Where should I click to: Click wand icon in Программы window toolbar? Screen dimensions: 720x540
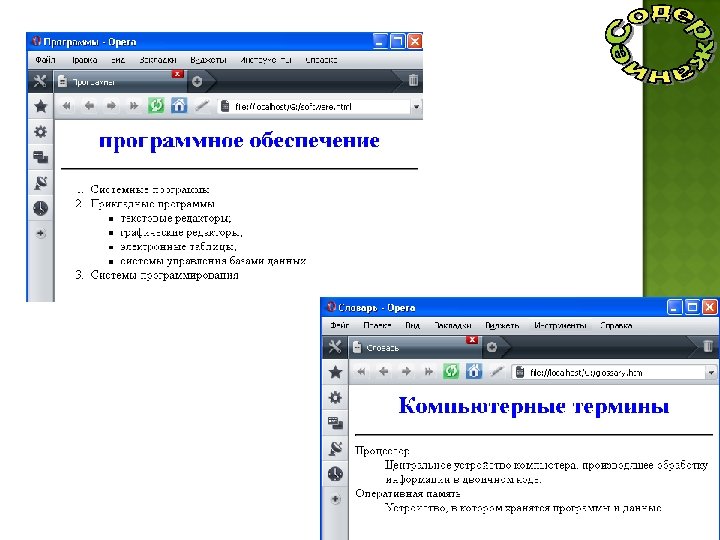pyautogui.click(x=201, y=106)
